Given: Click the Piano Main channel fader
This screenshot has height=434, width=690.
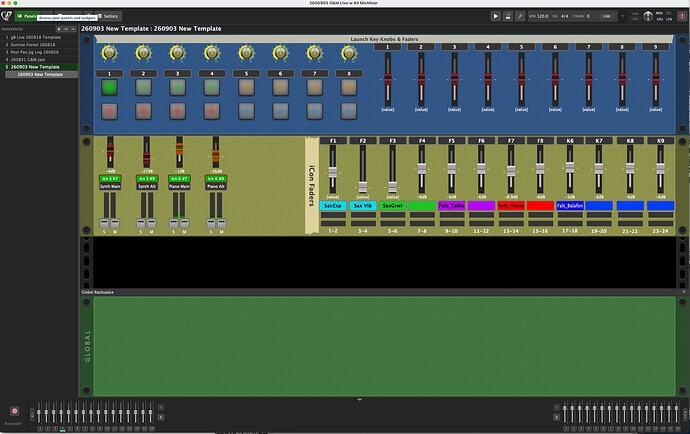Looking at the screenshot, I should [x=179, y=152].
